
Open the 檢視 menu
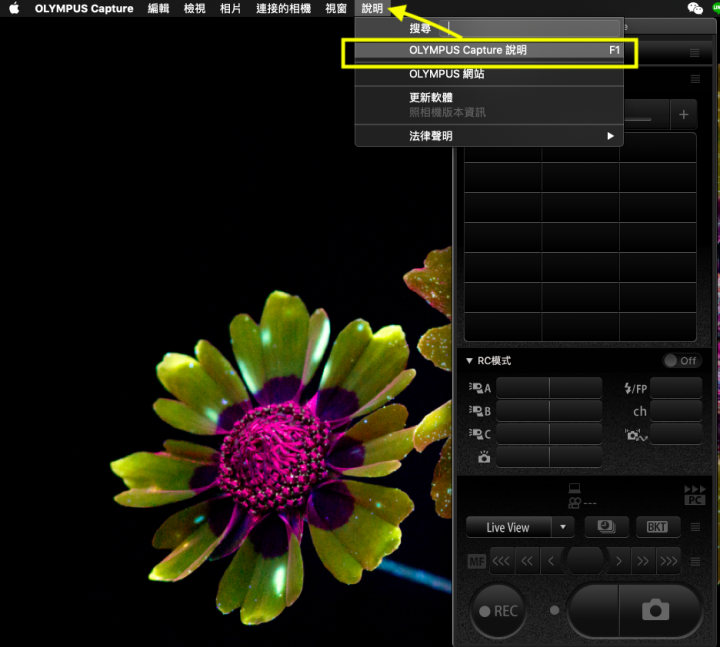pyautogui.click(x=194, y=8)
